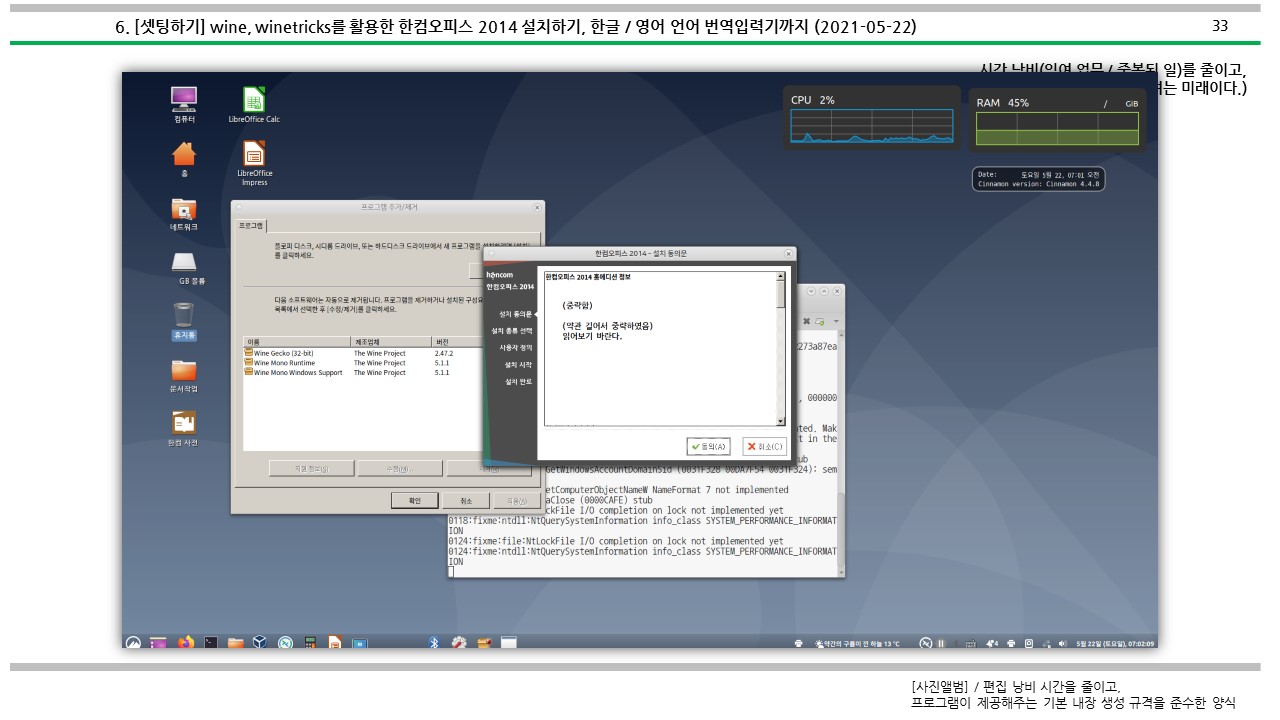
Task: Open the panel clock showing 07:02:09
Action: (x=1115, y=643)
